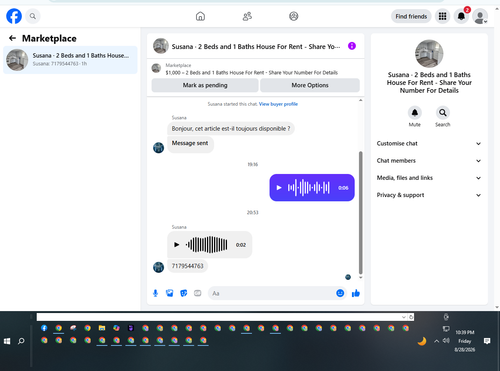This screenshot has height=371, width=500.
Task: Send a thumbs-up like
Action: point(356,293)
